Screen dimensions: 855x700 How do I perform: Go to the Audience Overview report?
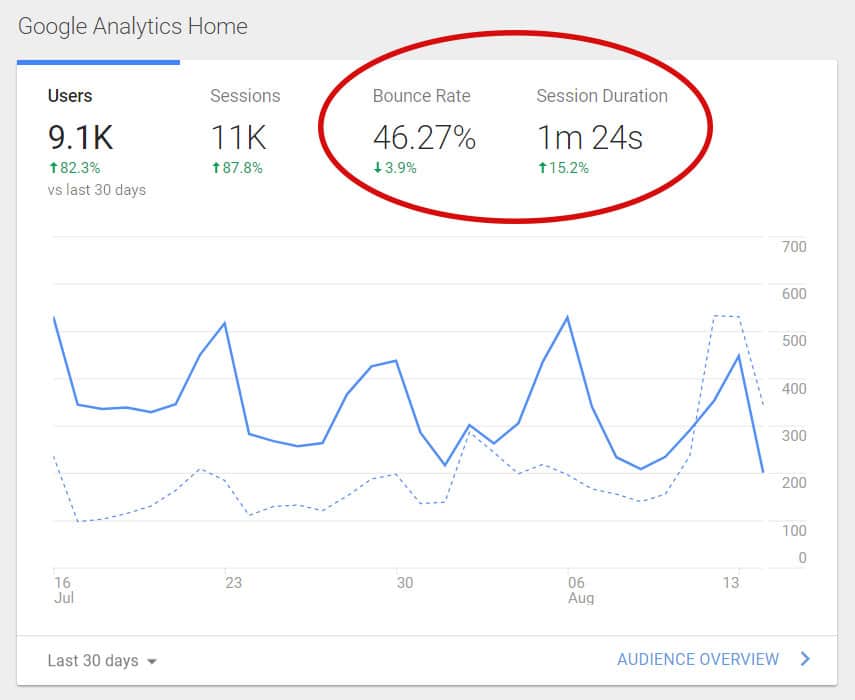(698, 660)
